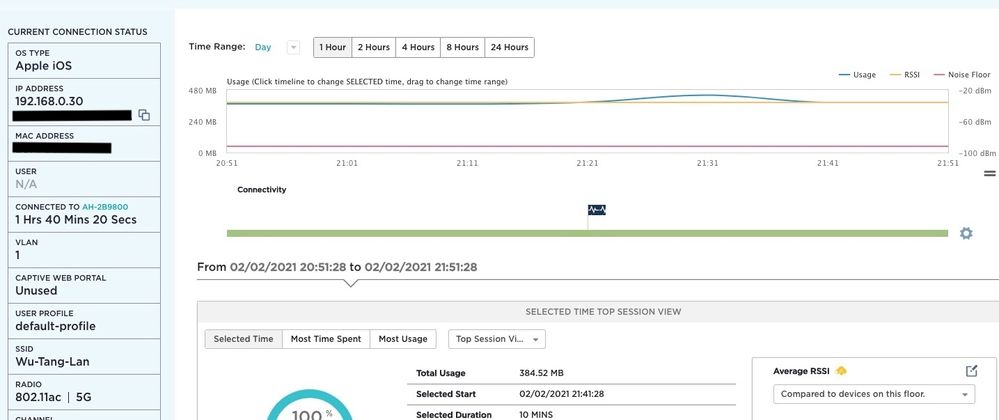The height and width of the screenshot is (420, 999).
Task: Open the Compared to devices on this floor dropdown
Action: click(x=873, y=394)
